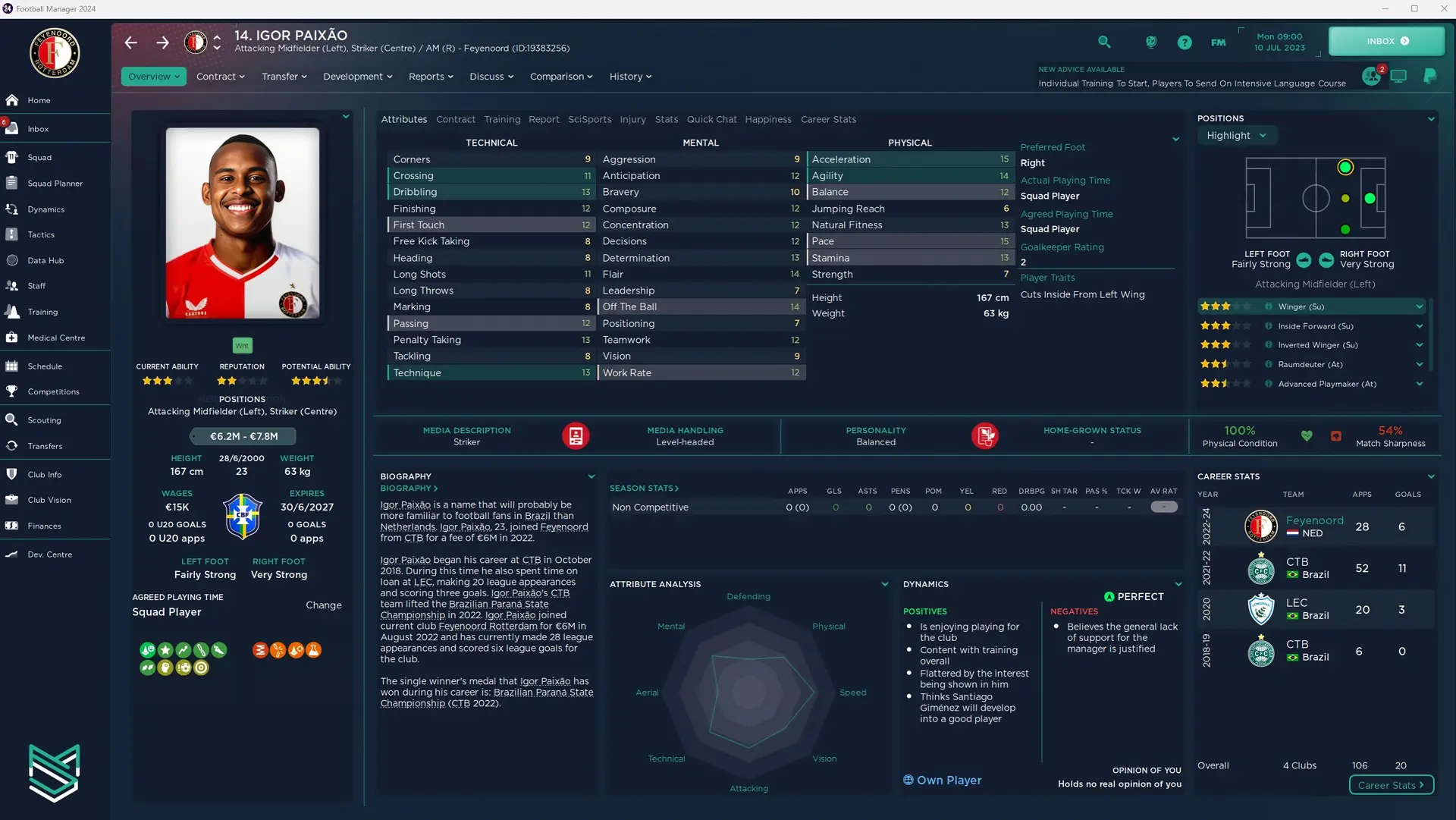Open Squad Planner sidebar item
This screenshot has width=1456, height=820.
pos(55,184)
